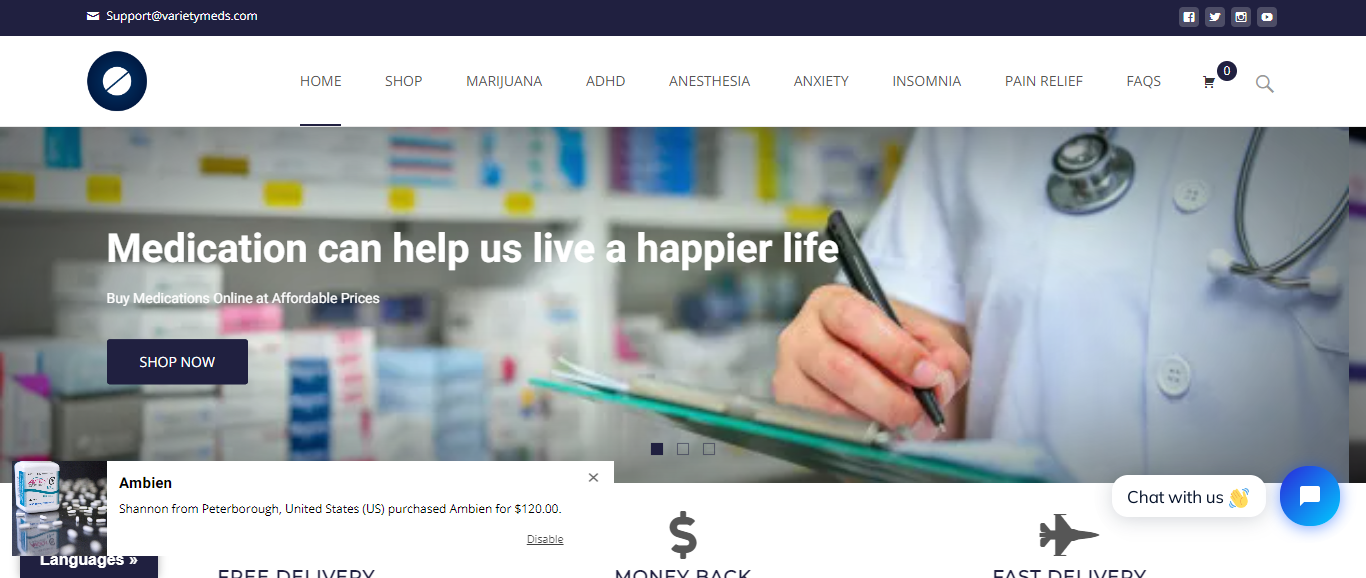
Task: Open the INSOMNIA menu item
Action: (927, 81)
